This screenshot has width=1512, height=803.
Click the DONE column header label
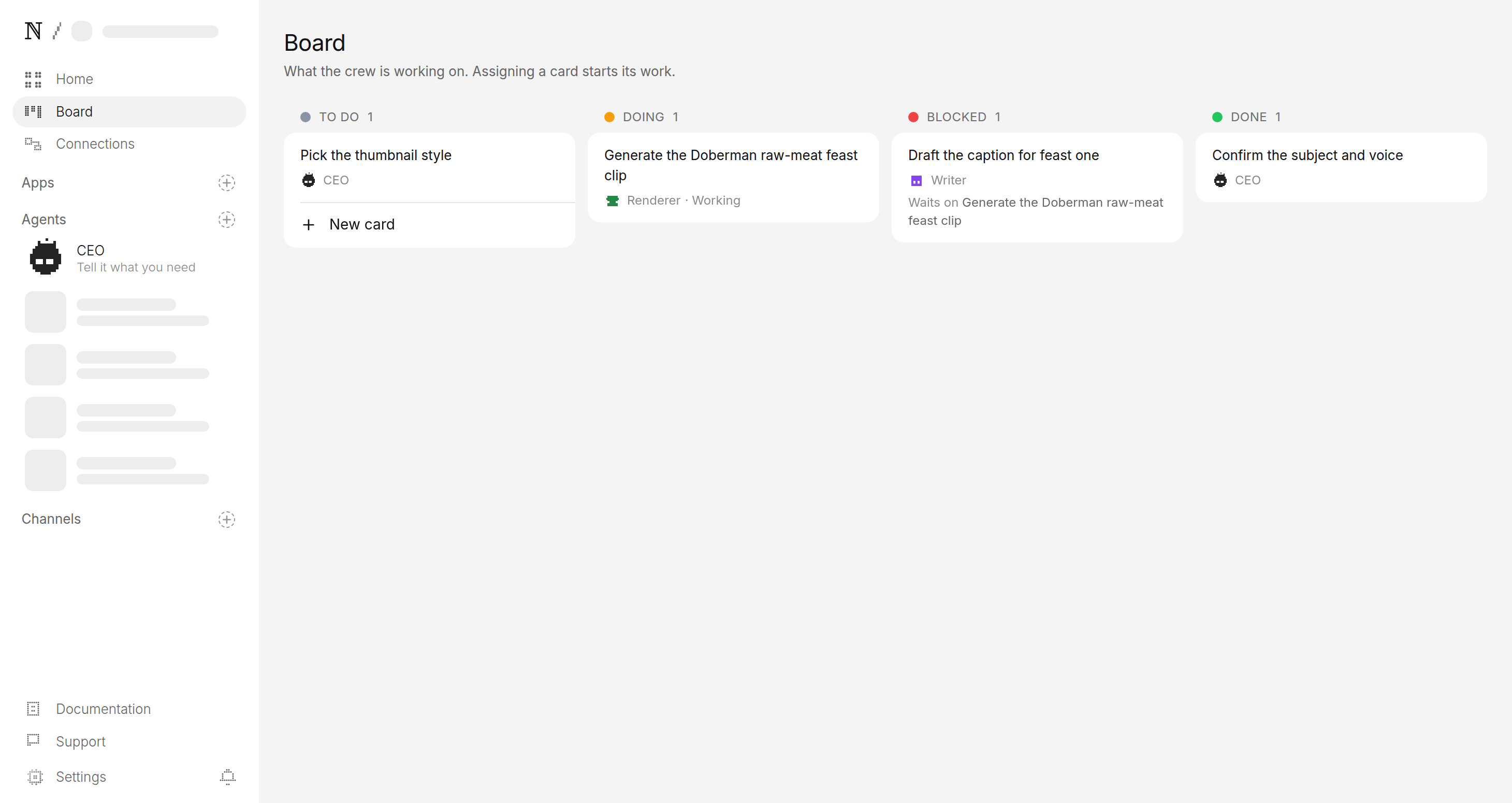[x=1248, y=117]
